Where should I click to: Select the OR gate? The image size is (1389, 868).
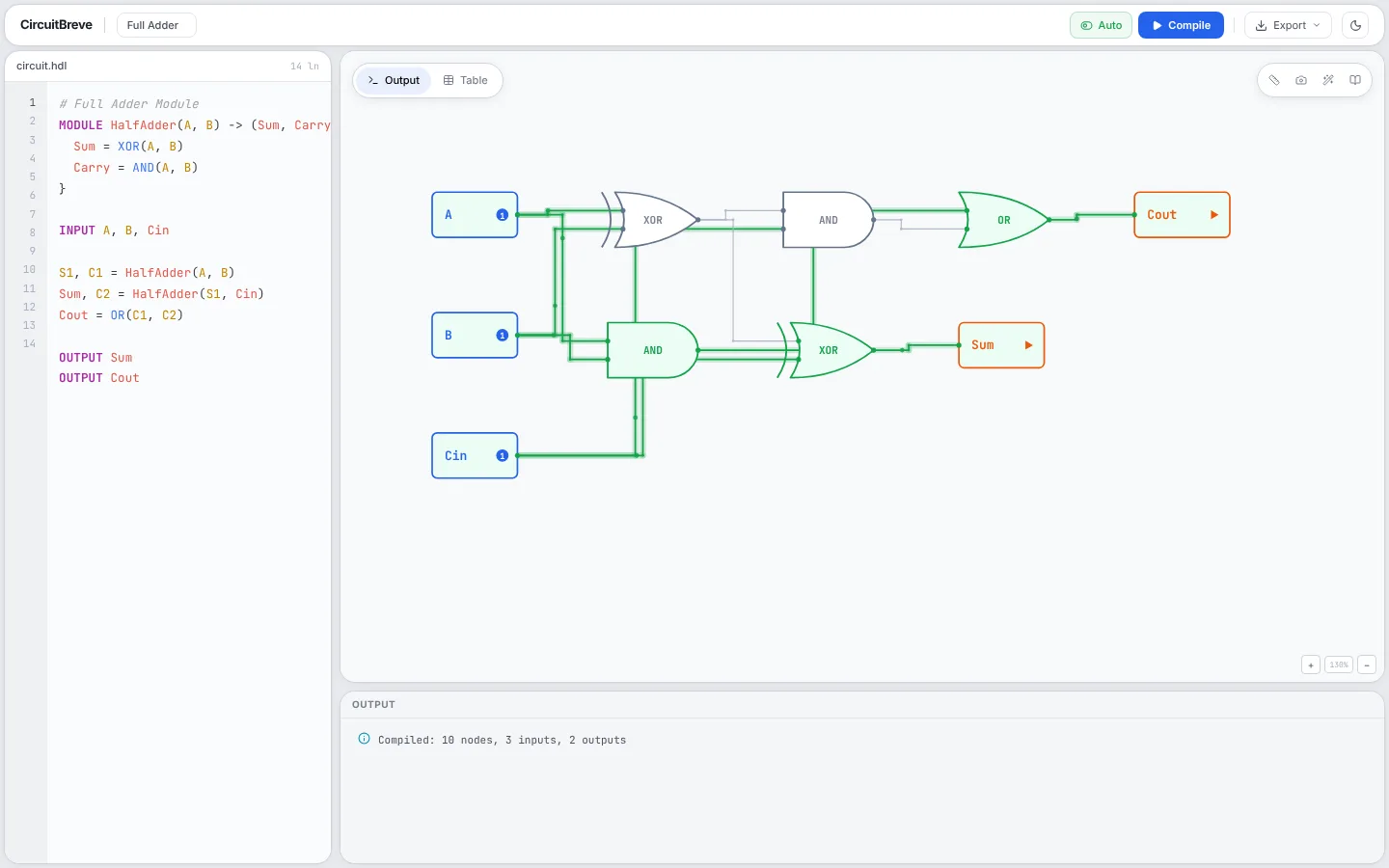click(1003, 220)
